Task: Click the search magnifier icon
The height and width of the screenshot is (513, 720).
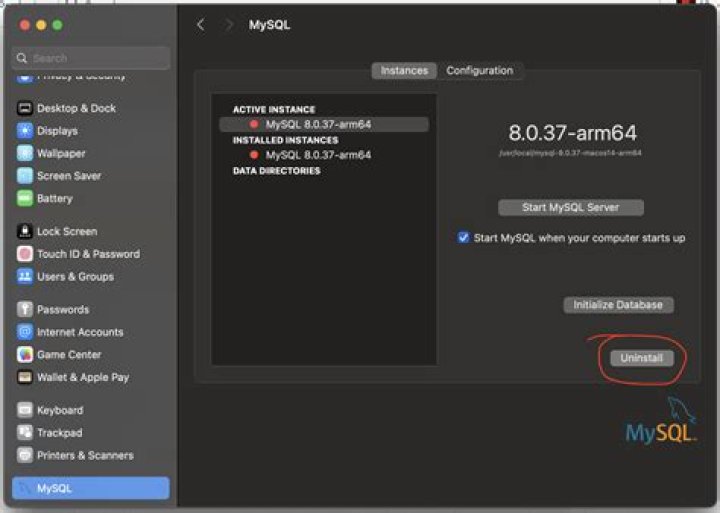Action: coord(22,58)
